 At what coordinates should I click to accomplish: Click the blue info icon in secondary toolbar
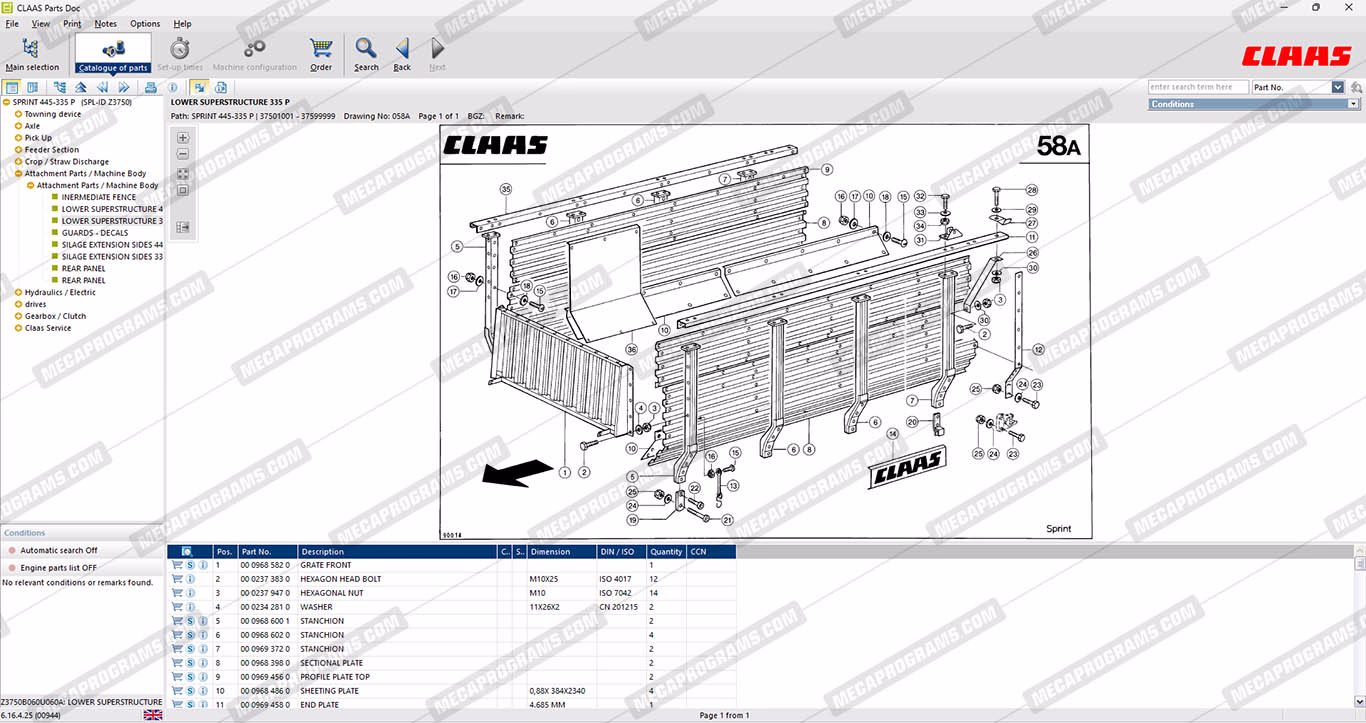173,88
